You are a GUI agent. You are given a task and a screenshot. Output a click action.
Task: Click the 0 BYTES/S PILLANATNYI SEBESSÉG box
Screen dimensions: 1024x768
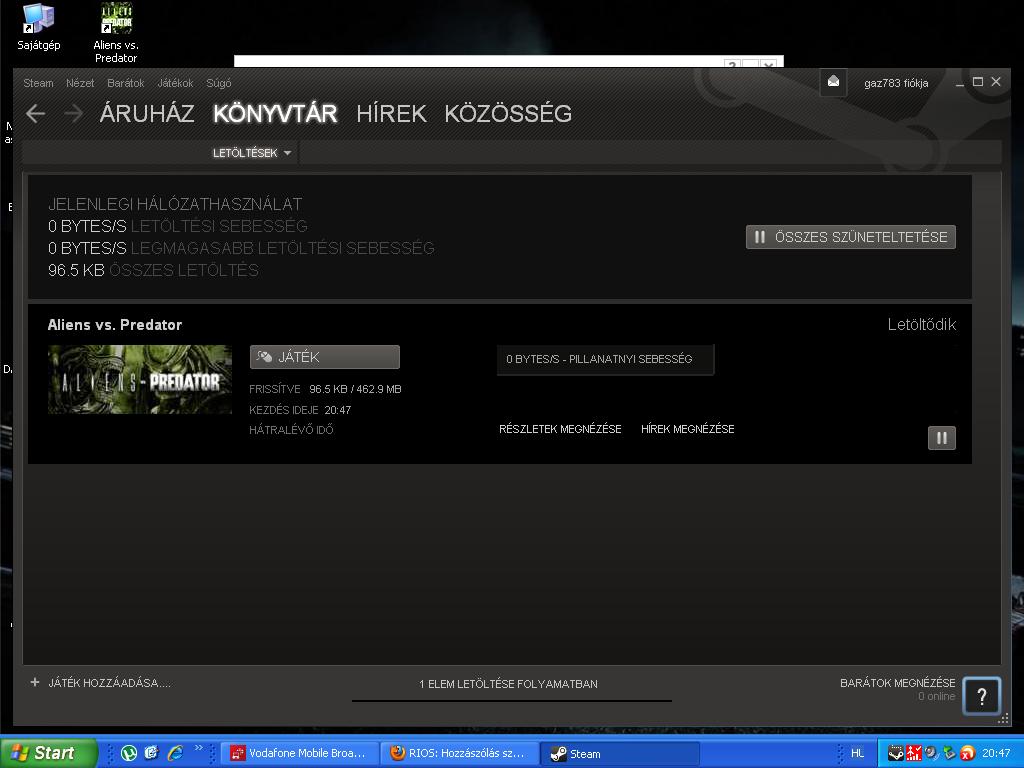coord(605,359)
